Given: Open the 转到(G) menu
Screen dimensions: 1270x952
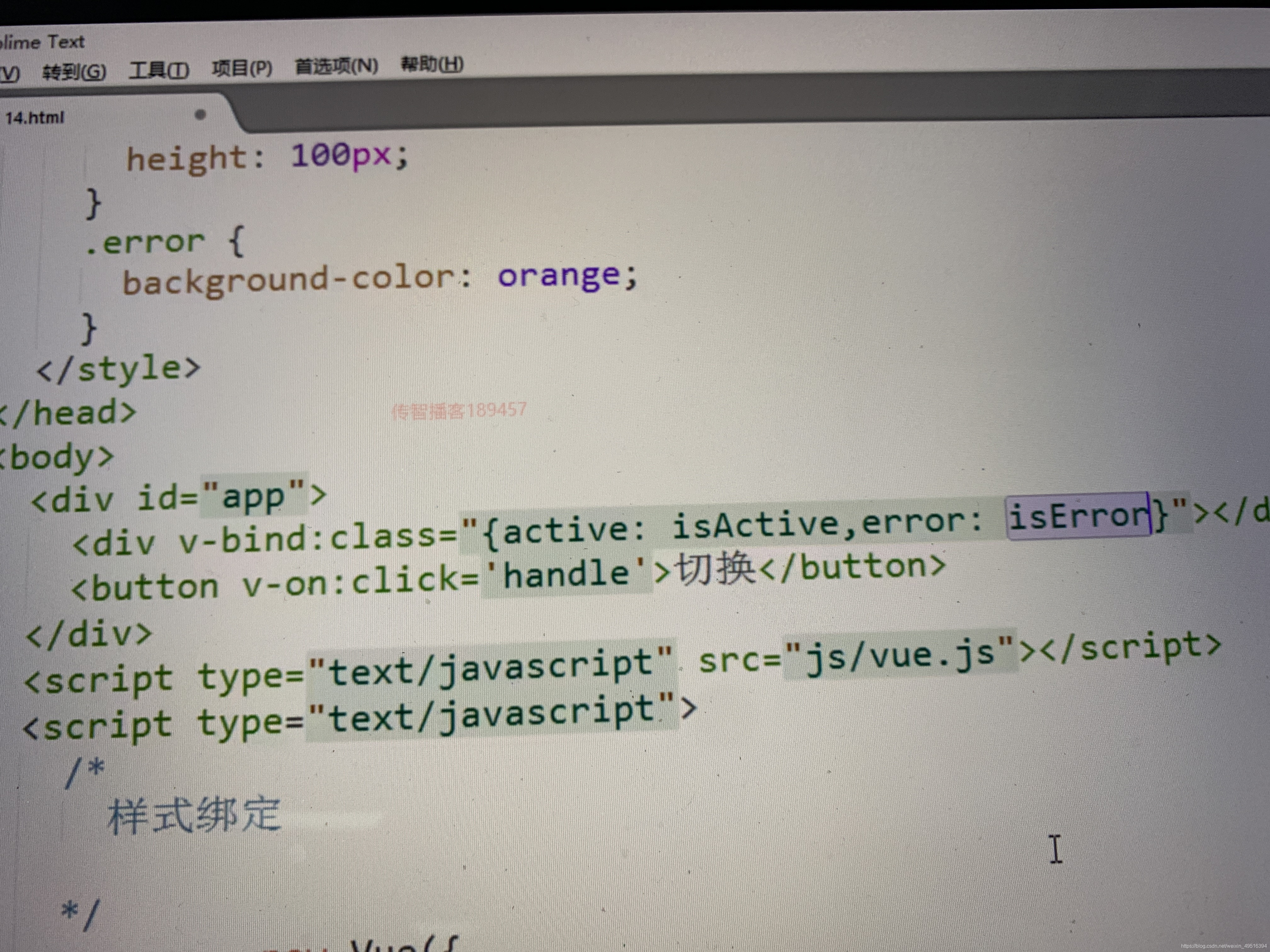Looking at the screenshot, I should 74,72.
